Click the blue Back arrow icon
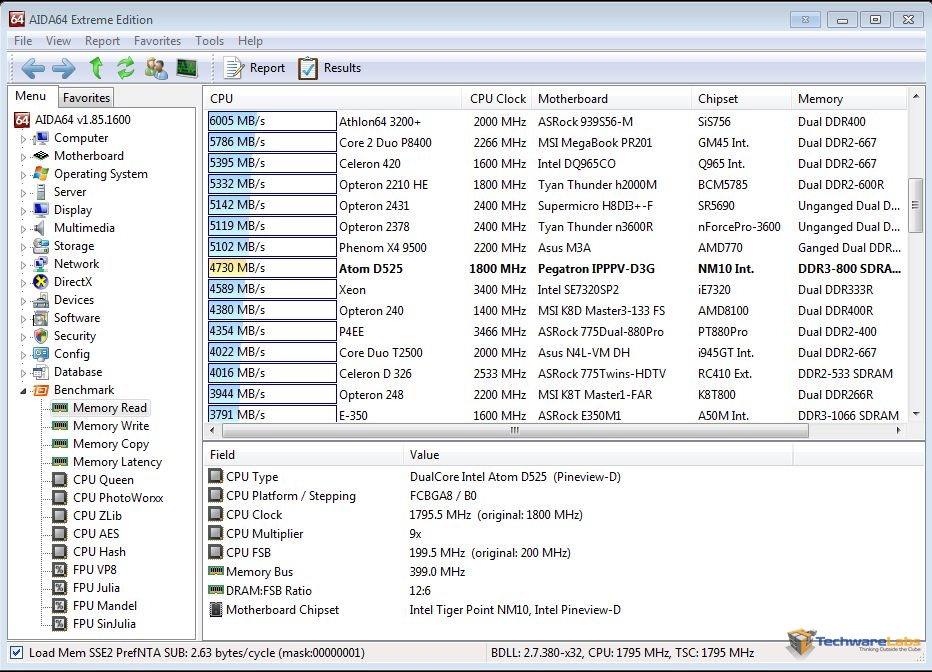The height and width of the screenshot is (672, 932). (x=33, y=68)
